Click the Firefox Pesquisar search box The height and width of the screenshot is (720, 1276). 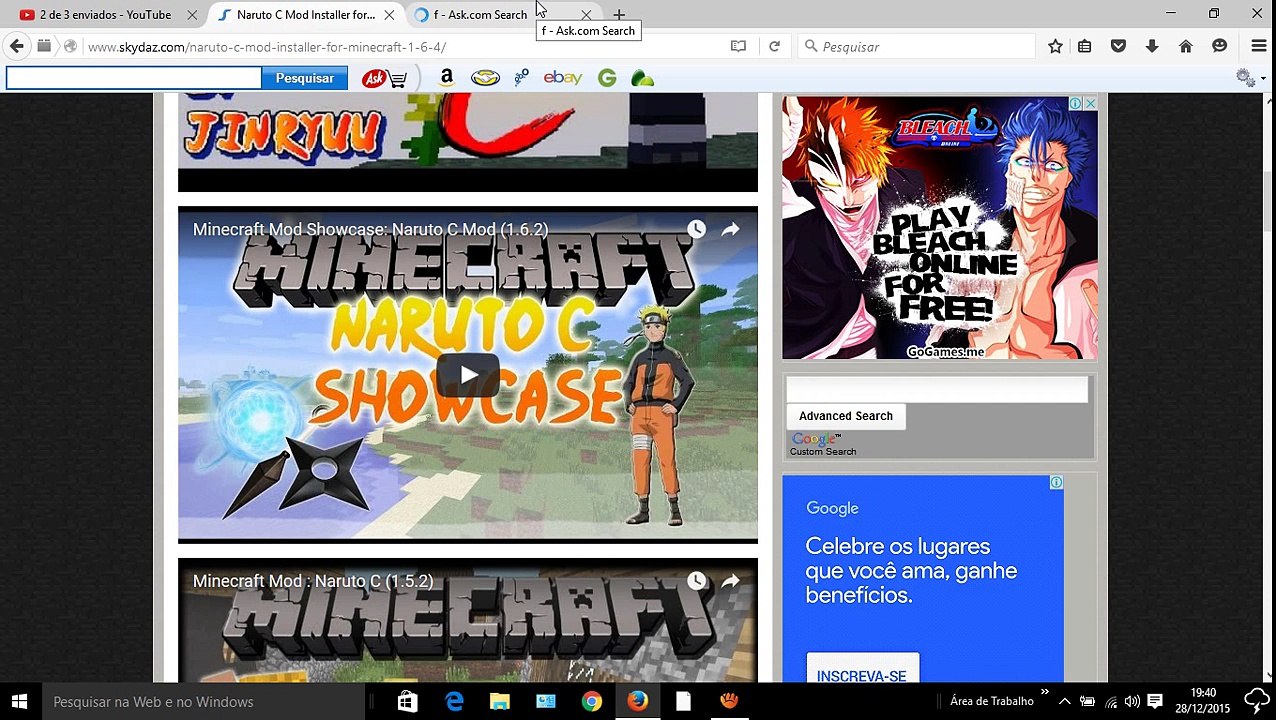click(x=918, y=47)
